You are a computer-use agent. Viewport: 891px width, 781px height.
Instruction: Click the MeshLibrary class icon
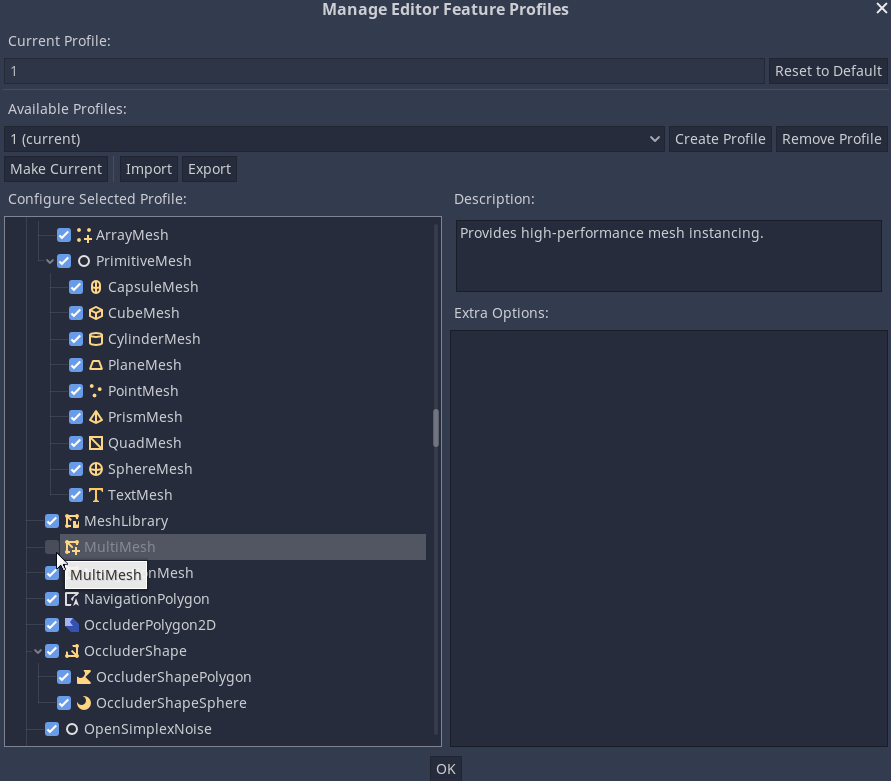point(71,520)
